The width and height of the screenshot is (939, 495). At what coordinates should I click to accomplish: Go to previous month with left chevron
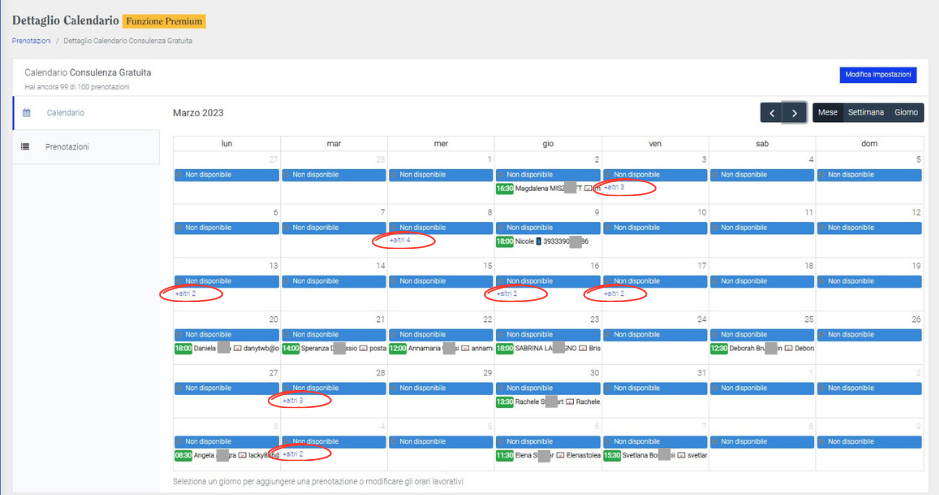point(771,113)
